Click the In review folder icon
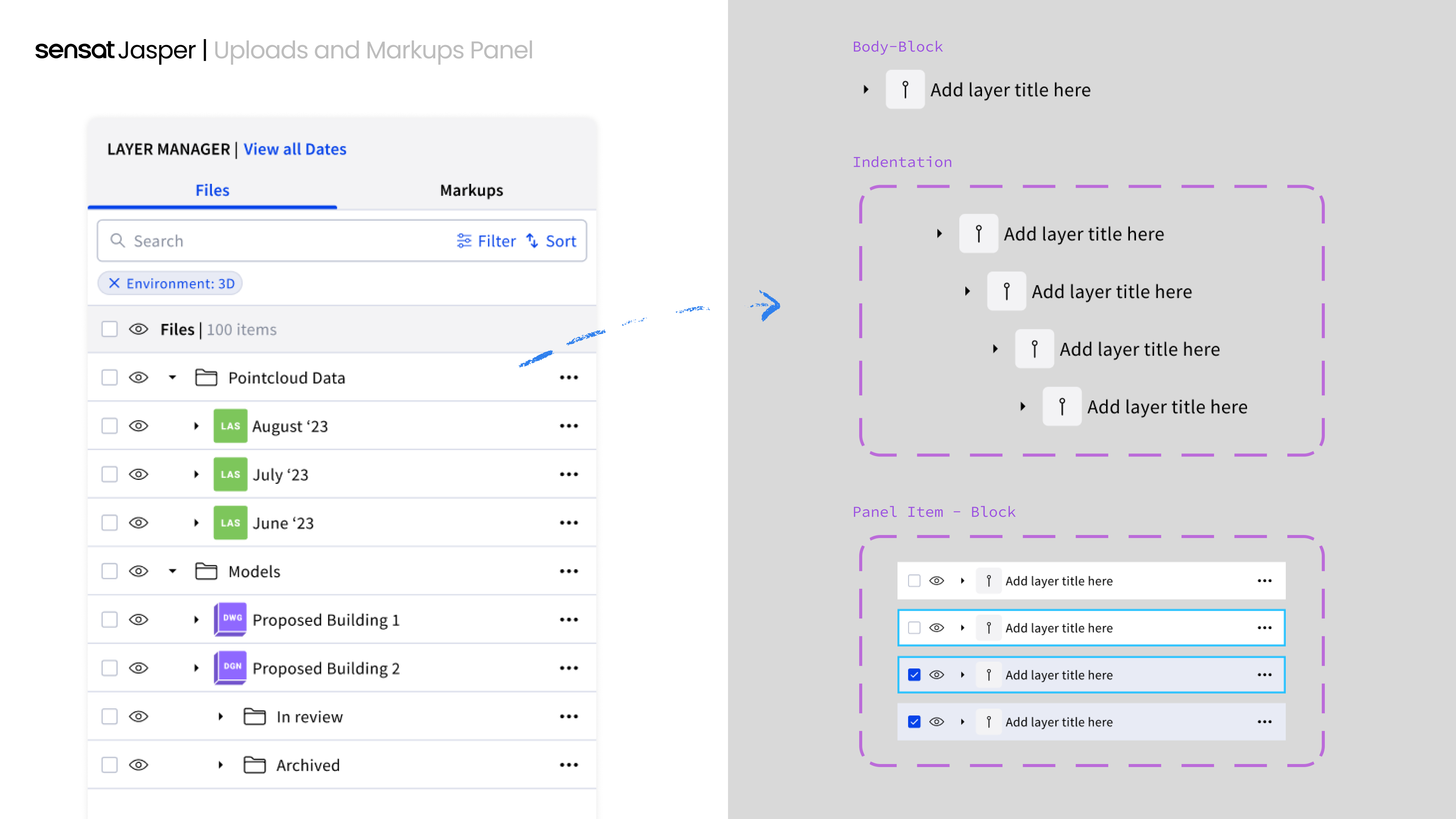The width and height of the screenshot is (1456, 819). (254, 717)
